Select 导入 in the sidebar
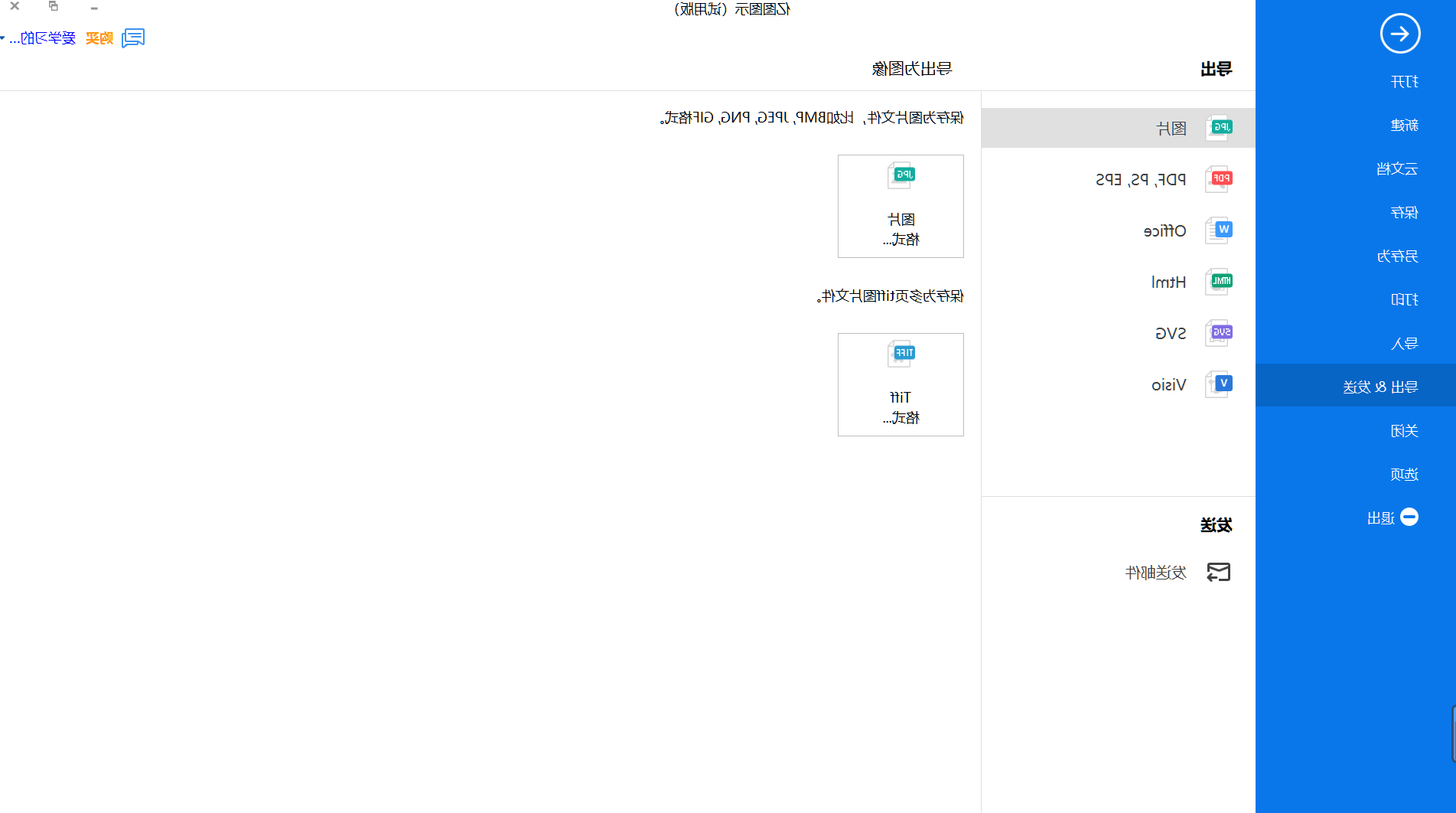The image size is (1456, 813). click(1404, 344)
